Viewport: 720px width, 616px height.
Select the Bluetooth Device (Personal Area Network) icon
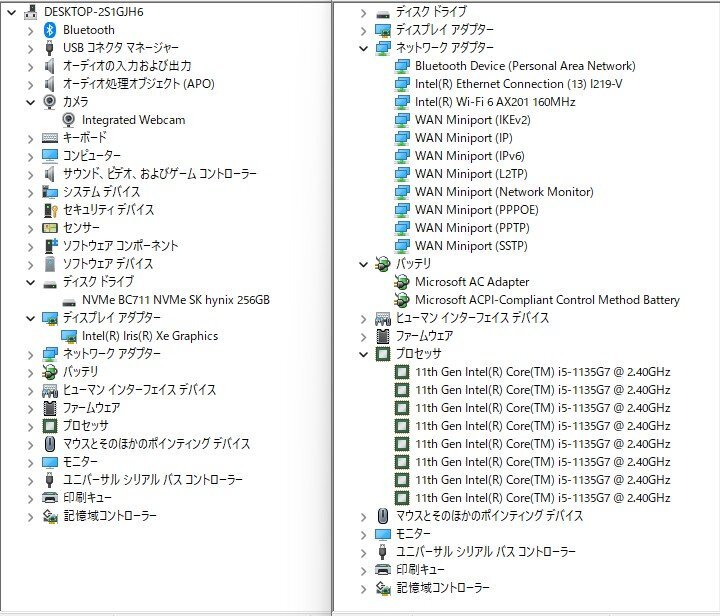point(402,66)
